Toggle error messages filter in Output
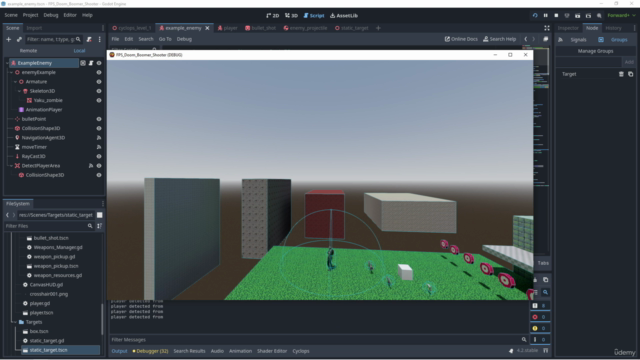640x360 pixels. click(x=540, y=317)
